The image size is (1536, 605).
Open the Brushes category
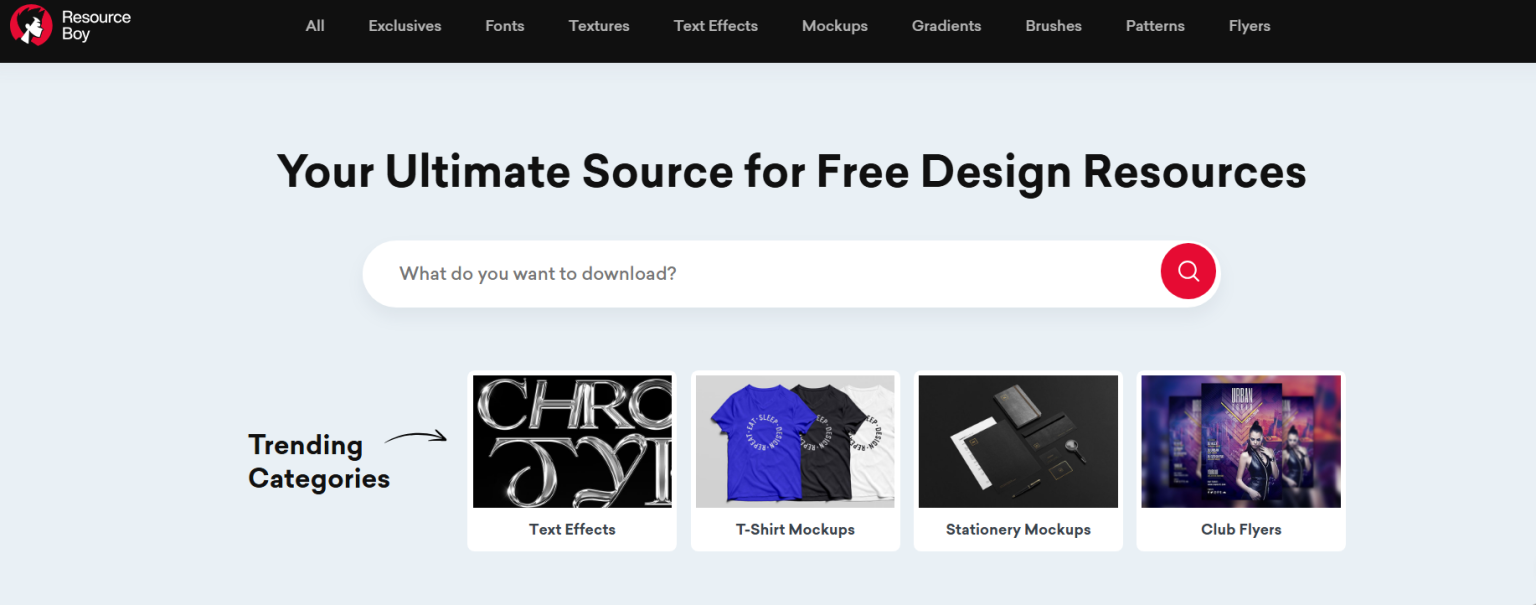(x=1053, y=26)
